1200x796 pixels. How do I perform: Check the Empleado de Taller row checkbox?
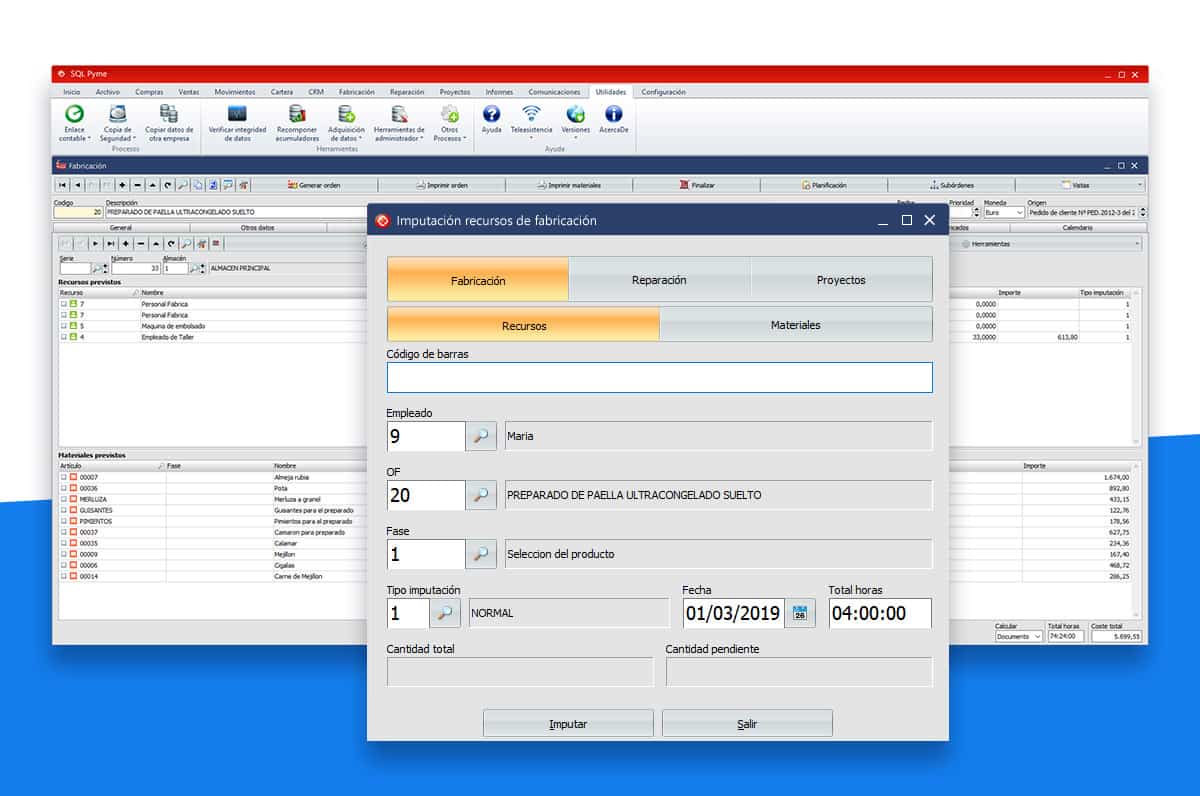coord(63,337)
